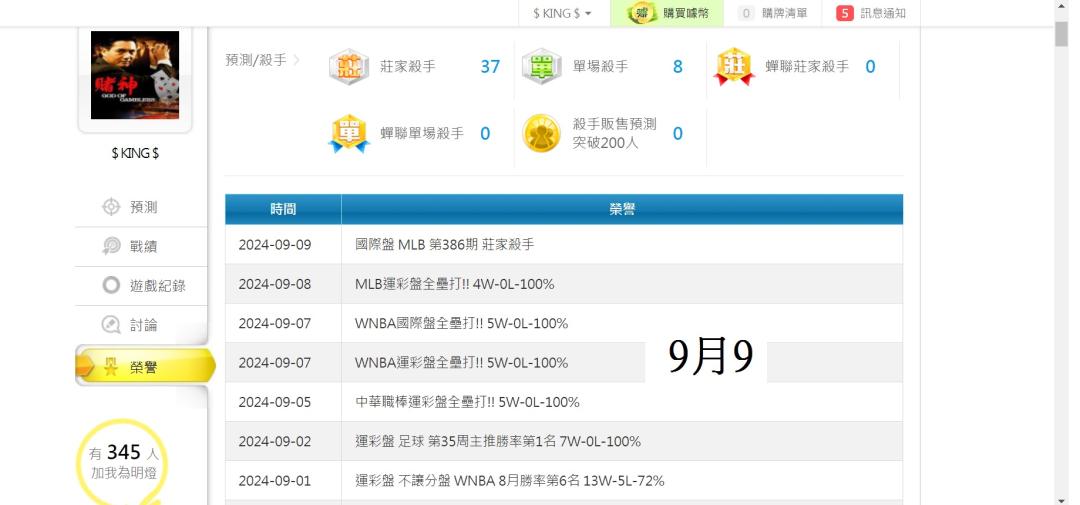Click the 莊家殺手 silver badge icon
This screenshot has width=1080, height=505.
(349, 67)
